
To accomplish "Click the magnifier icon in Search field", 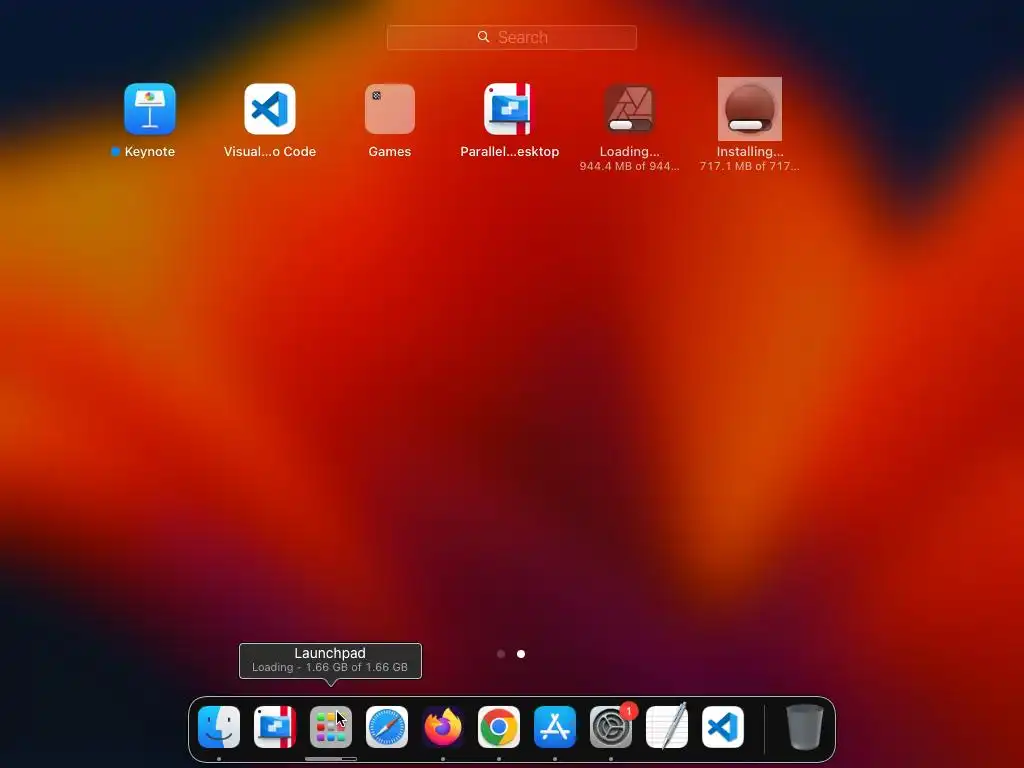I will pyautogui.click(x=483, y=37).
